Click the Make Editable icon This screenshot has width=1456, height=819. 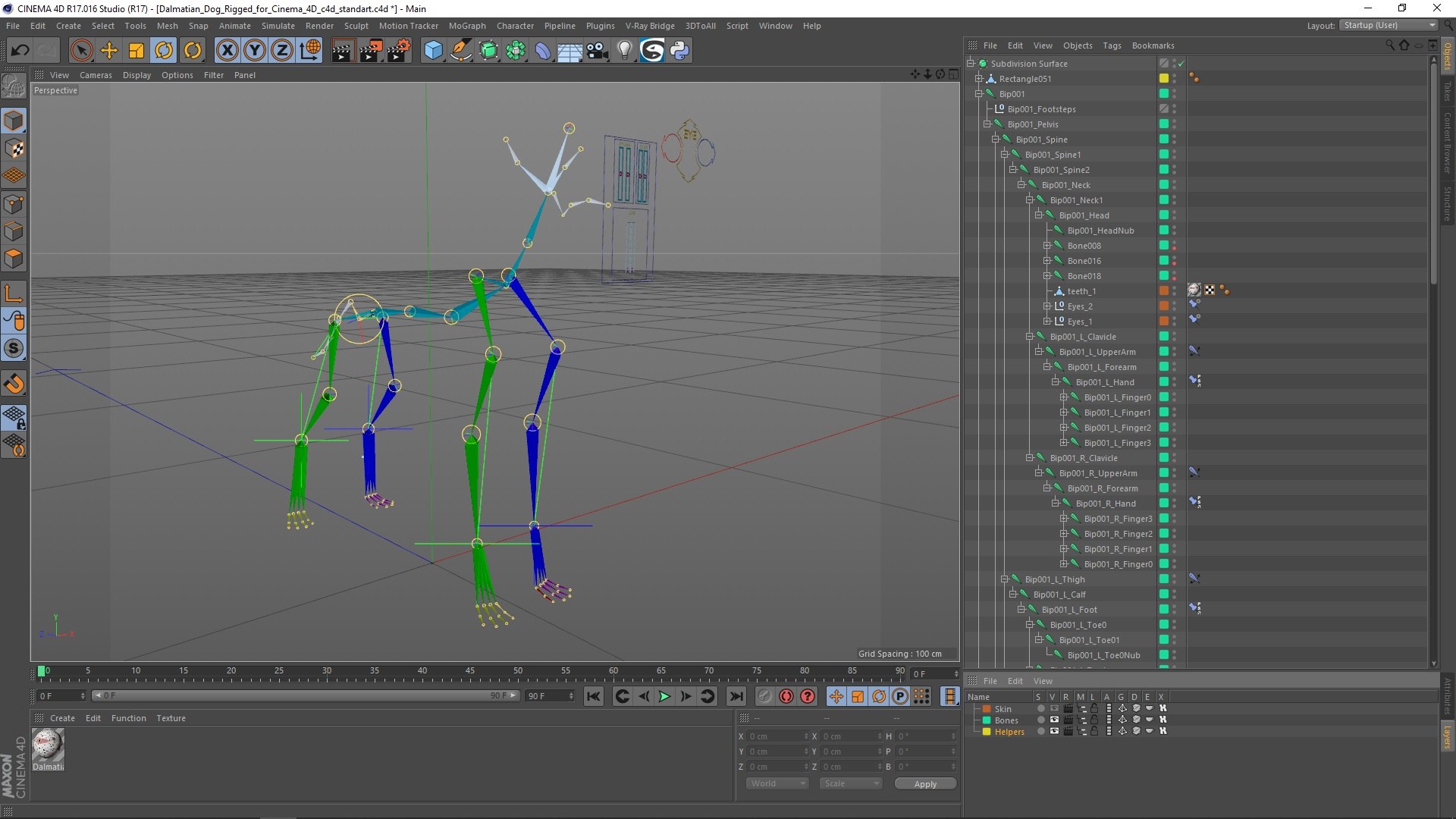tap(14, 86)
